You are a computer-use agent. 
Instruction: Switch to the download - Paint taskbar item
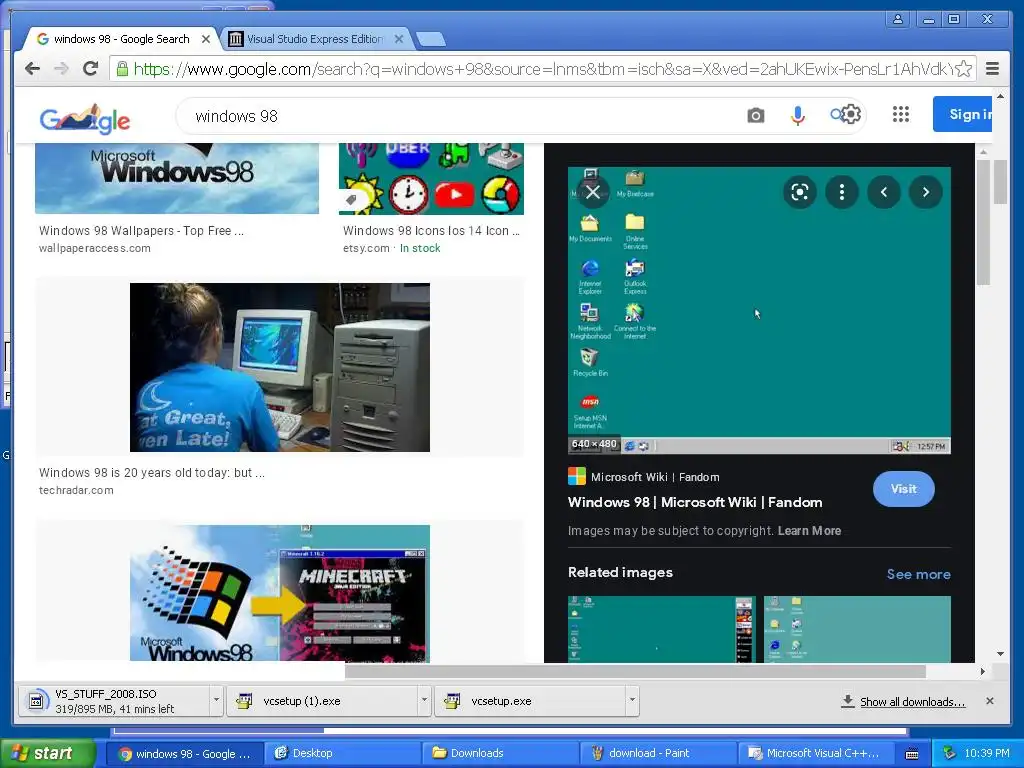(658, 754)
